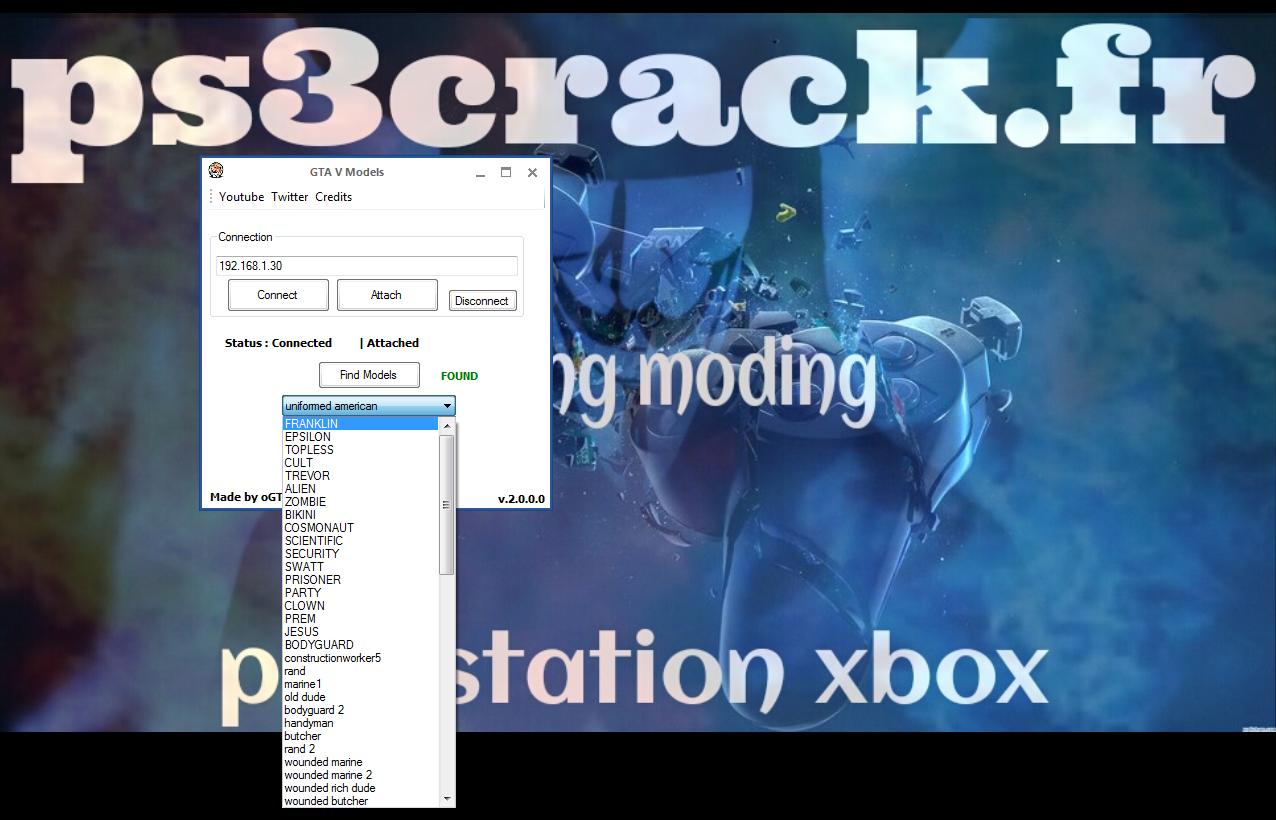Select JESUS from the model list

pyautogui.click(x=361, y=632)
